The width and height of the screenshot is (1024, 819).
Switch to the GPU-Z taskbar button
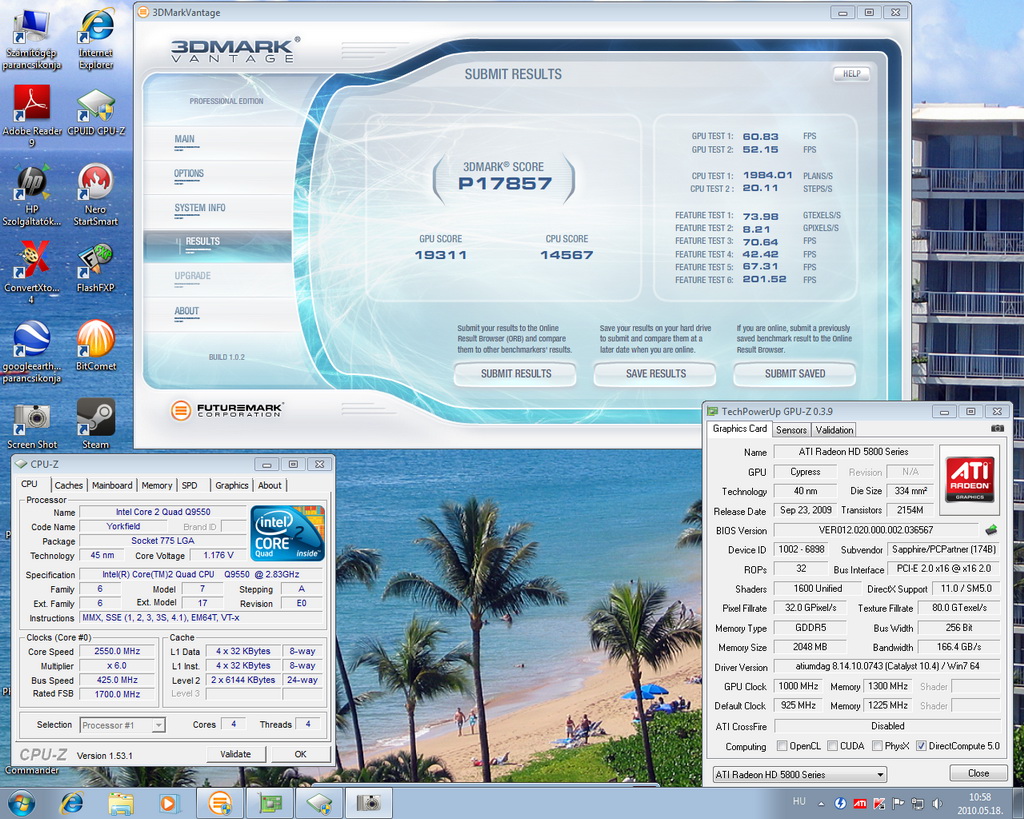tap(270, 803)
